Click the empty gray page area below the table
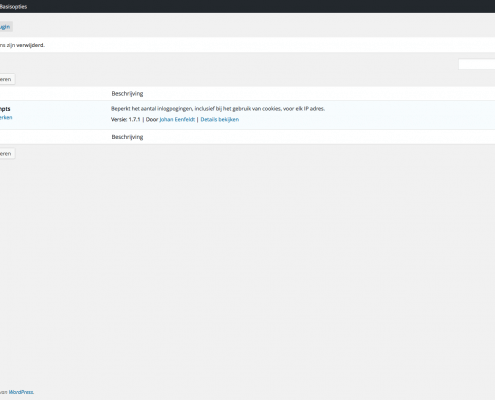 (247, 267)
